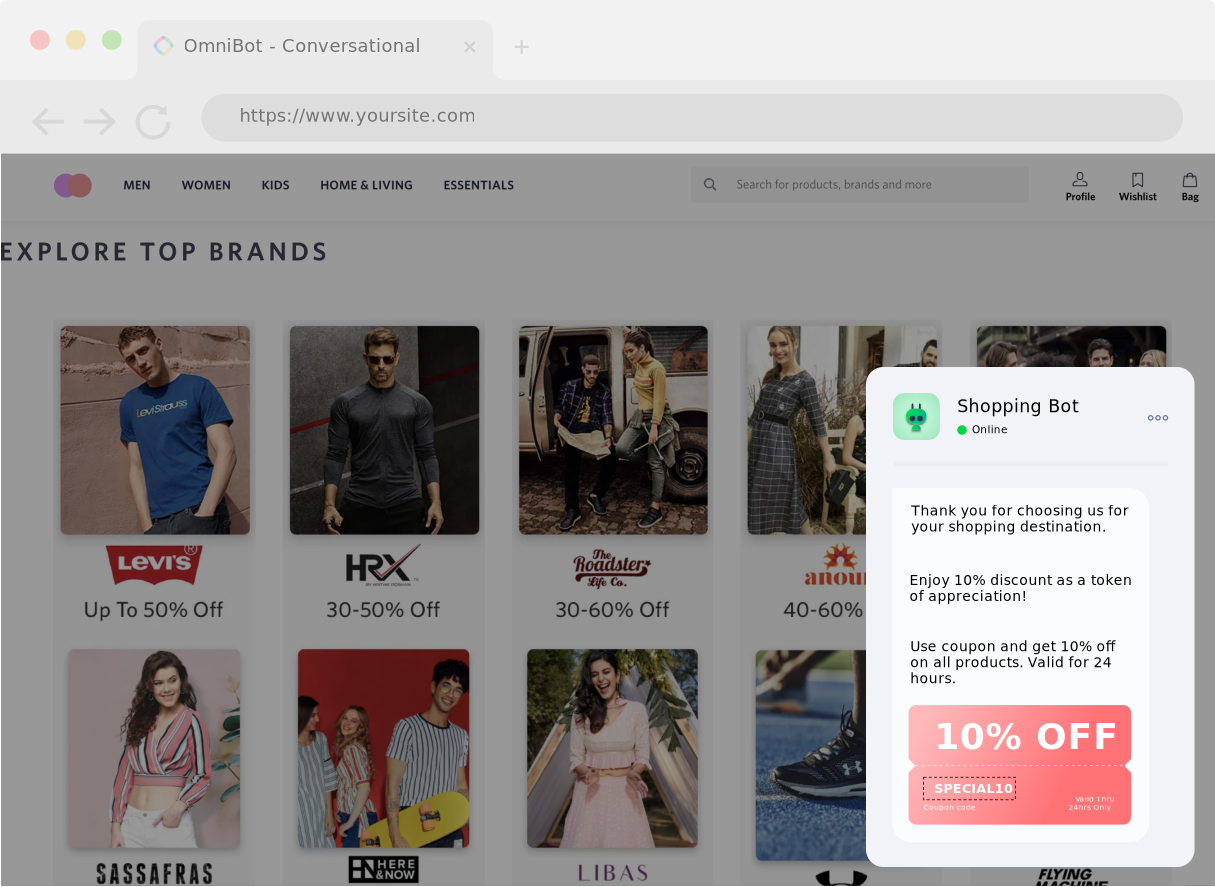Select the HOME & LIVING menu item
The height and width of the screenshot is (887, 1215).
pos(366,185)
